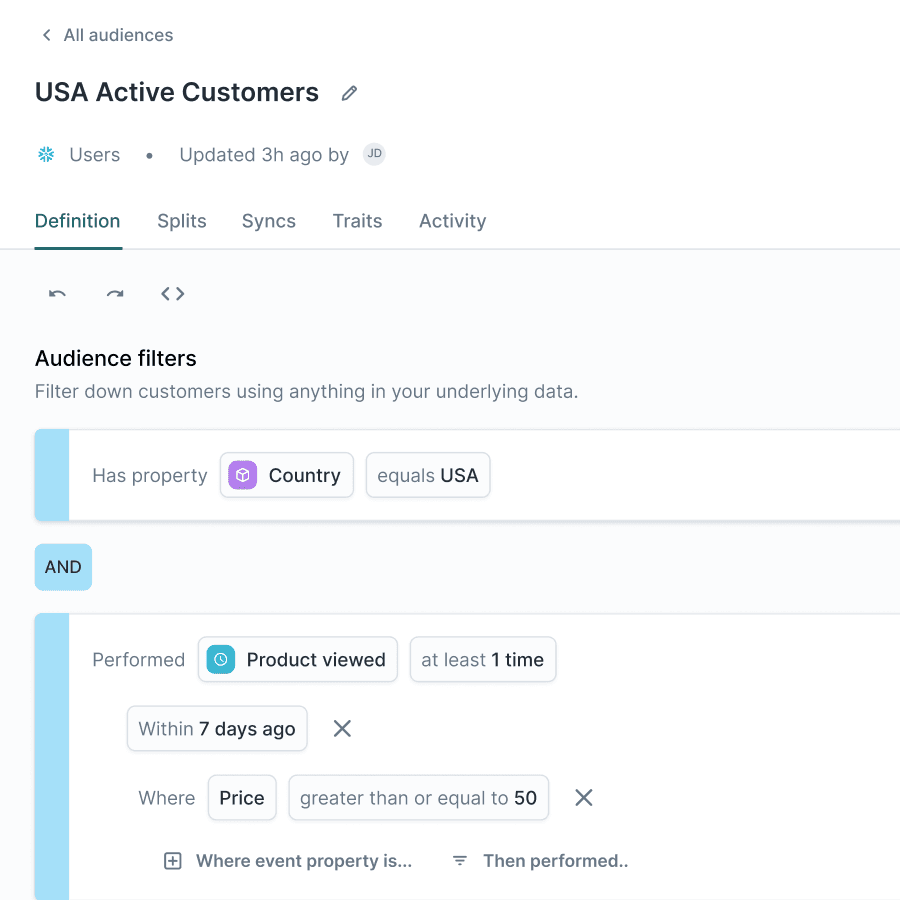Viewport: 900px width, 900px height.
Task: Open the at least 1 time frequency selector
Action: point(483,659)
